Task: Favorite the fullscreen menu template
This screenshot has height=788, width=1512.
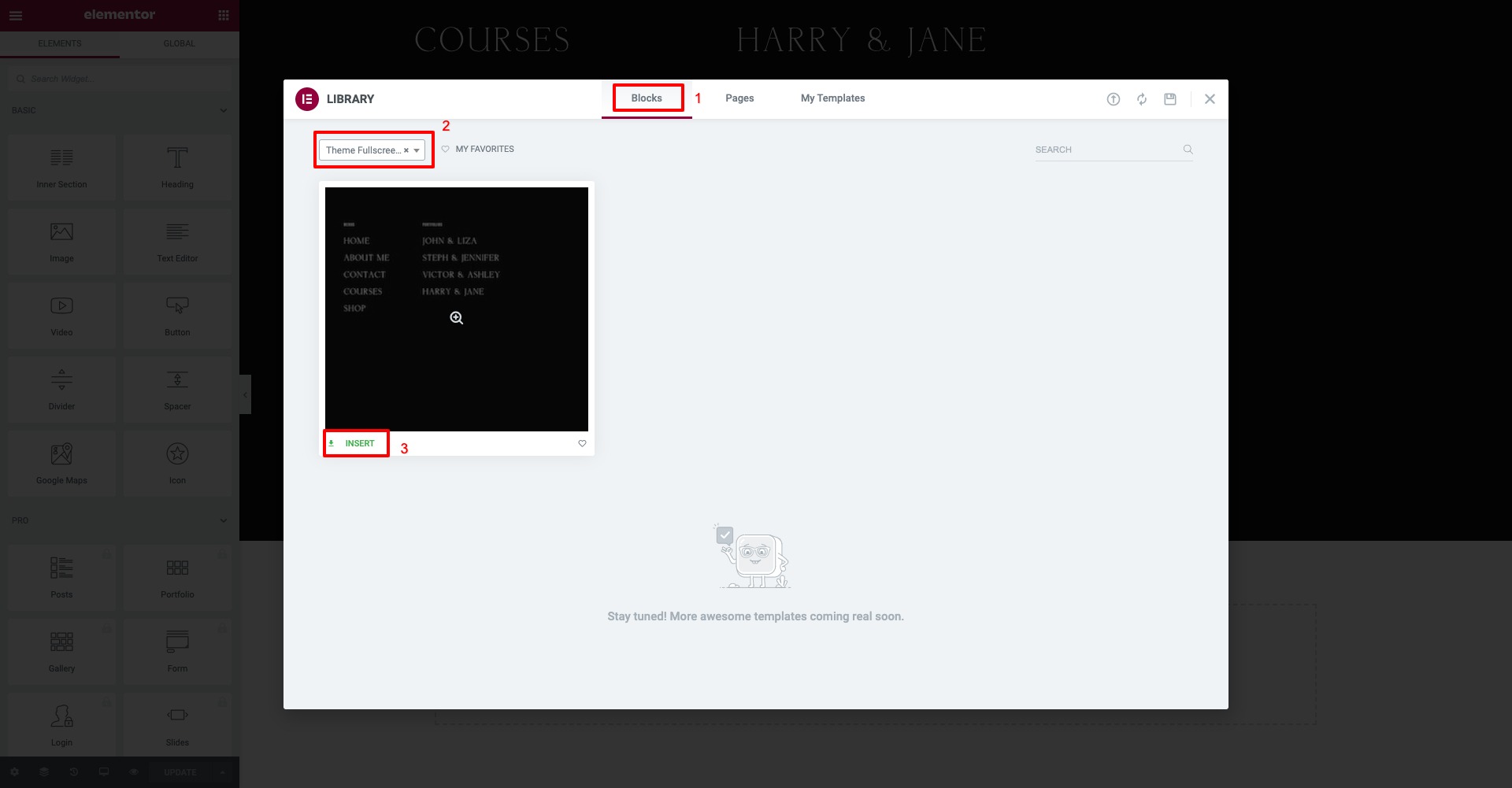Action: pyautogui.click(x=582, y=443)
